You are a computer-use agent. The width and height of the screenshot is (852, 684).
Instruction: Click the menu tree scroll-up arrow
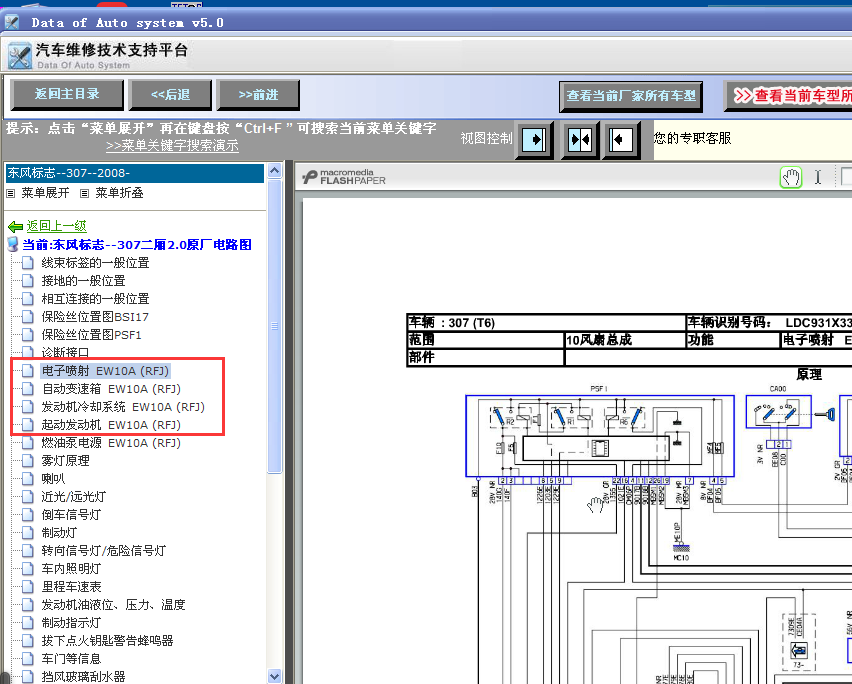tap(274, 171)
